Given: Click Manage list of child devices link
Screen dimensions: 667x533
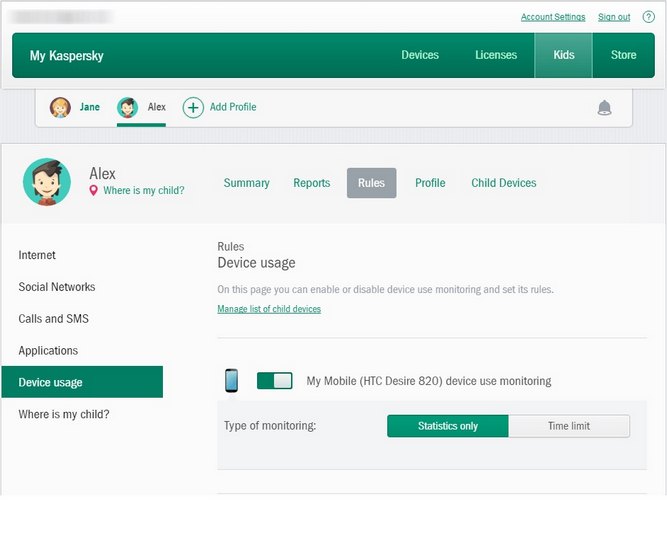Looking at the screenshot, I should coord(269,309).
